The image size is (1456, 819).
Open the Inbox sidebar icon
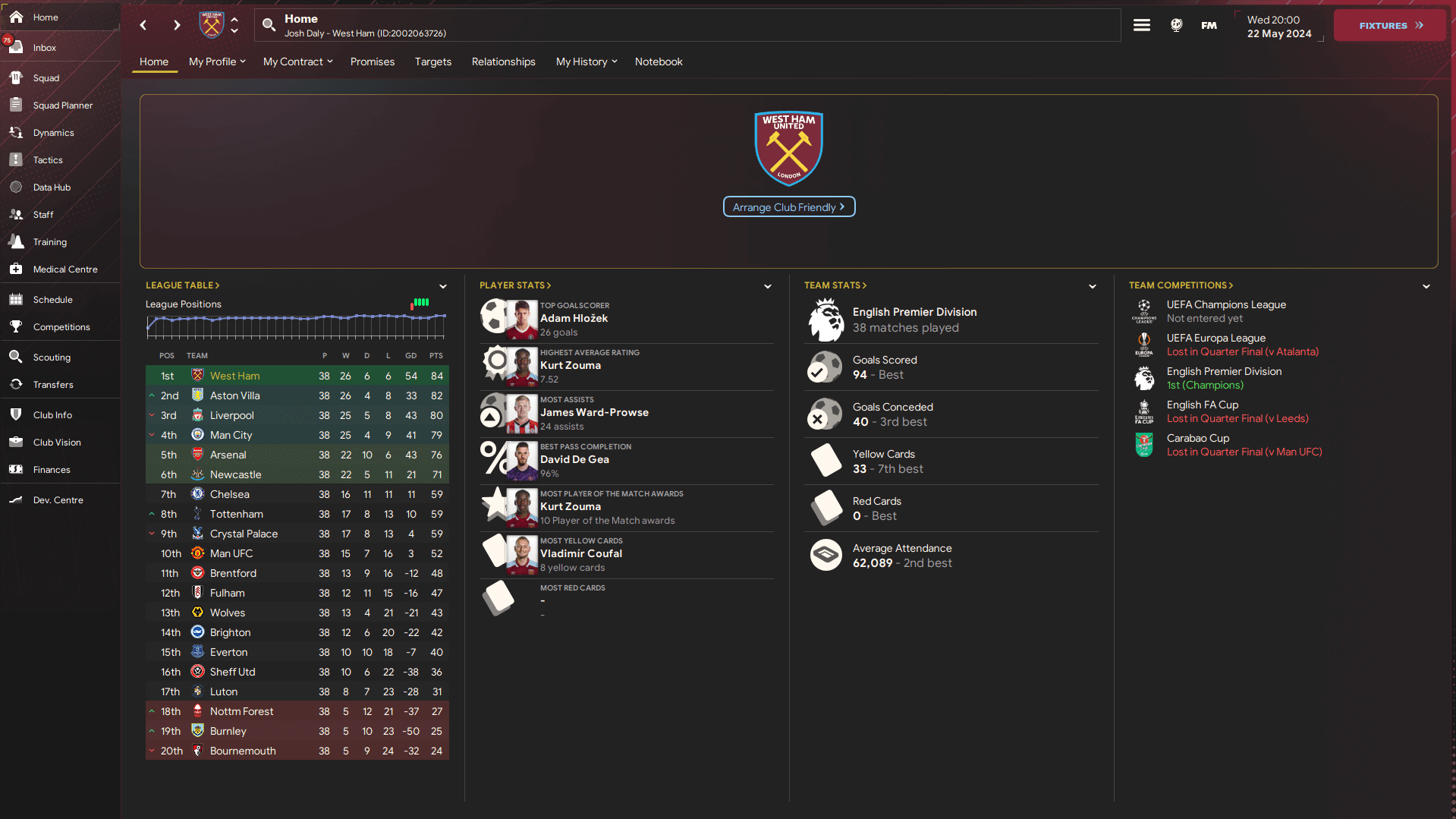pyautogui.click(x=16, y=47)
